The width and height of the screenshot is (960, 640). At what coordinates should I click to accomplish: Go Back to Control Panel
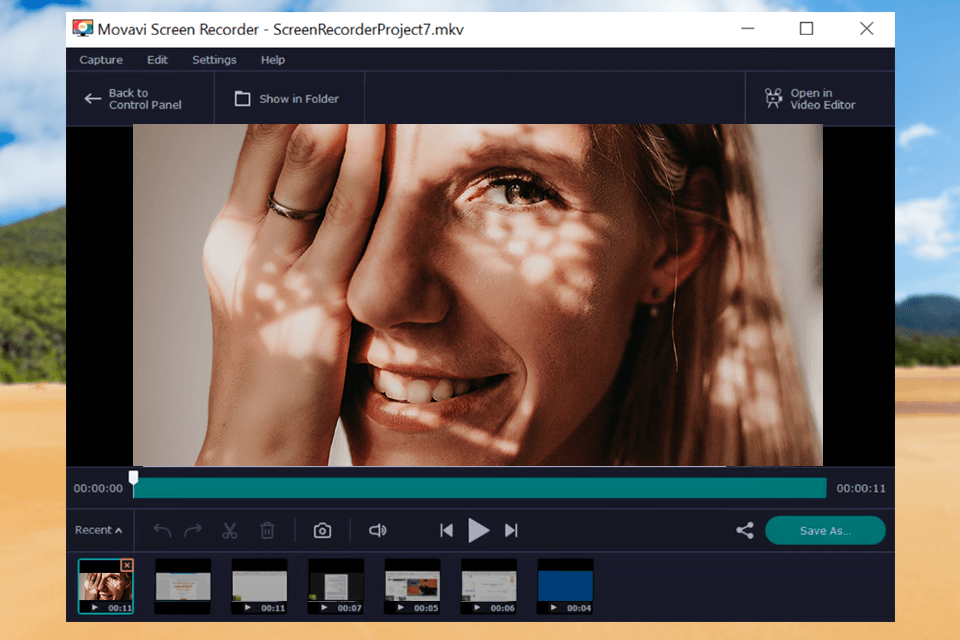pyautogui.click(x=136, y=97)
